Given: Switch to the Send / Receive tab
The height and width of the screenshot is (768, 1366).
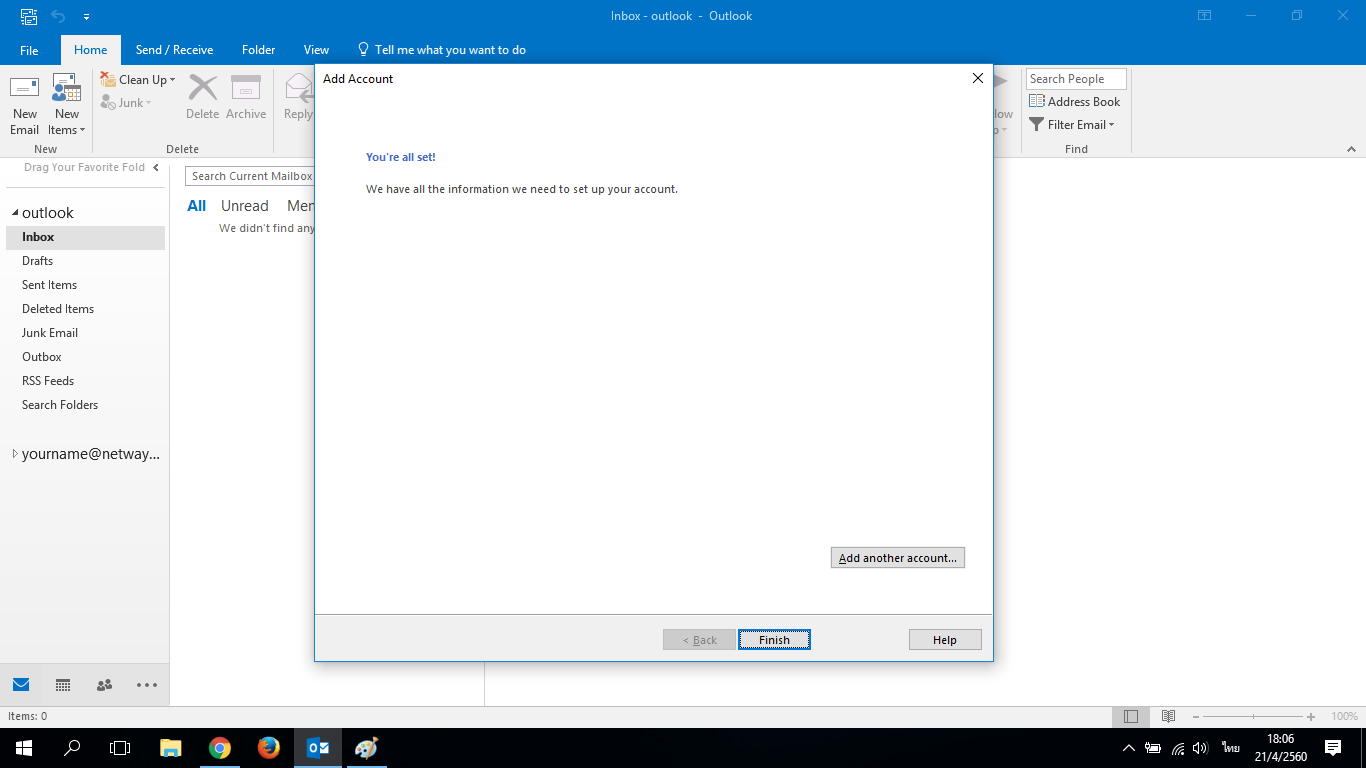Looking at the screenshot, I should (x=174, y=50).
